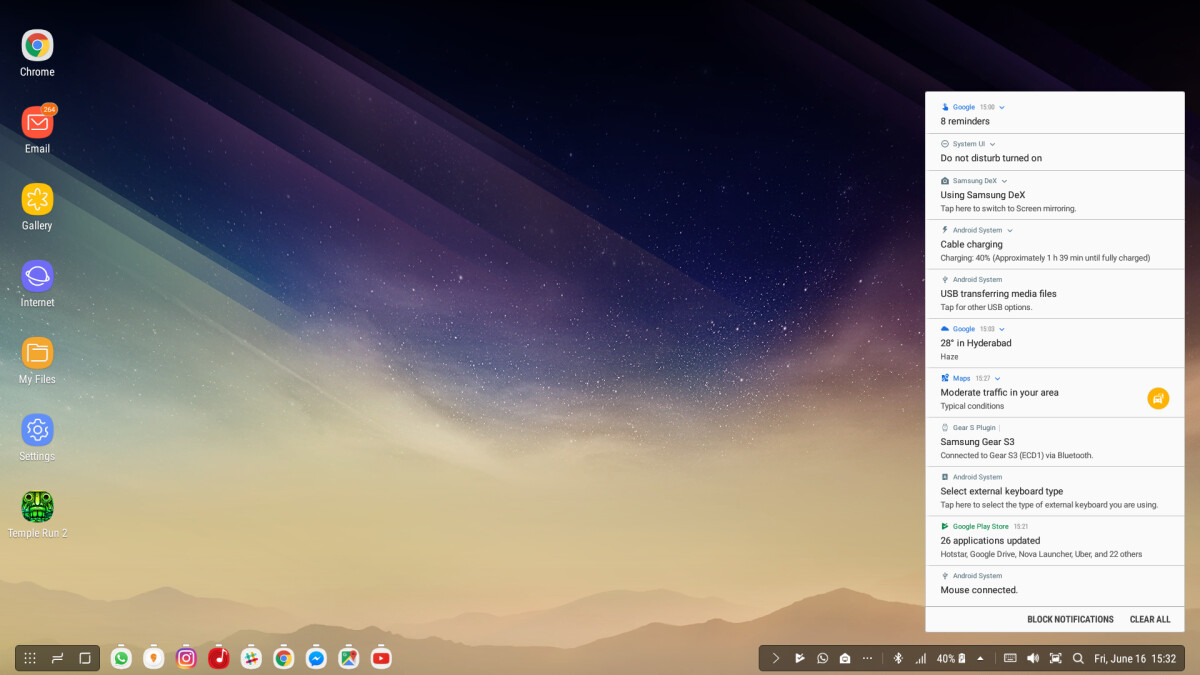The height and width of the screenshot is (675, 1200).
Task: Expand the Cable charging notification
Action: [x=1012, y=230]
